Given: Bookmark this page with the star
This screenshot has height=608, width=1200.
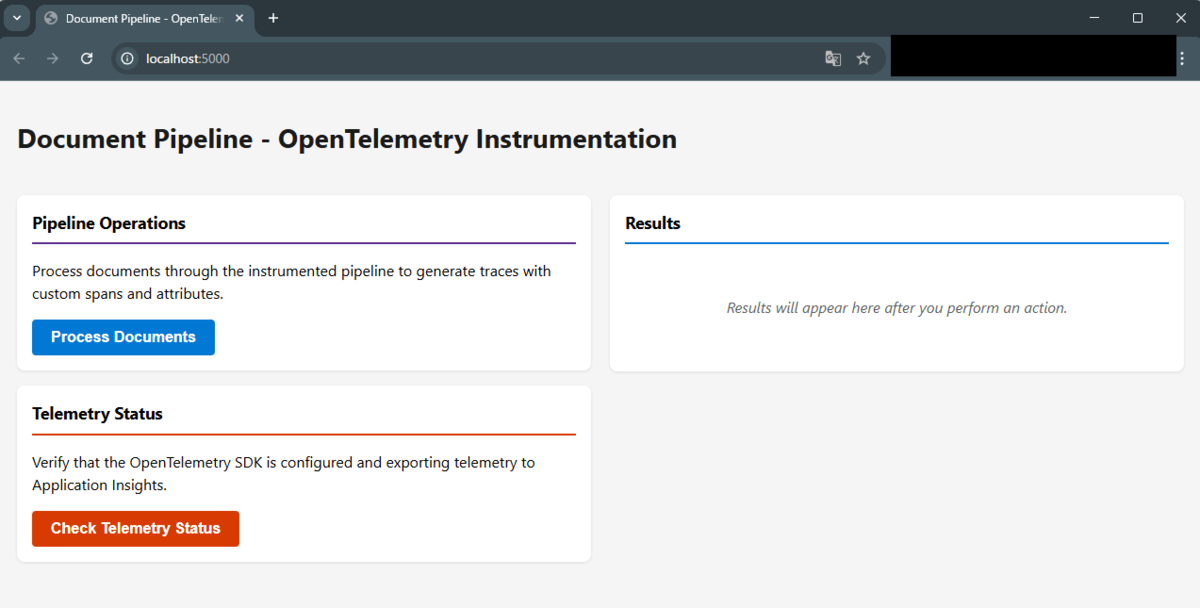Looking at the screenshot, I should click(x=864, y=59).
